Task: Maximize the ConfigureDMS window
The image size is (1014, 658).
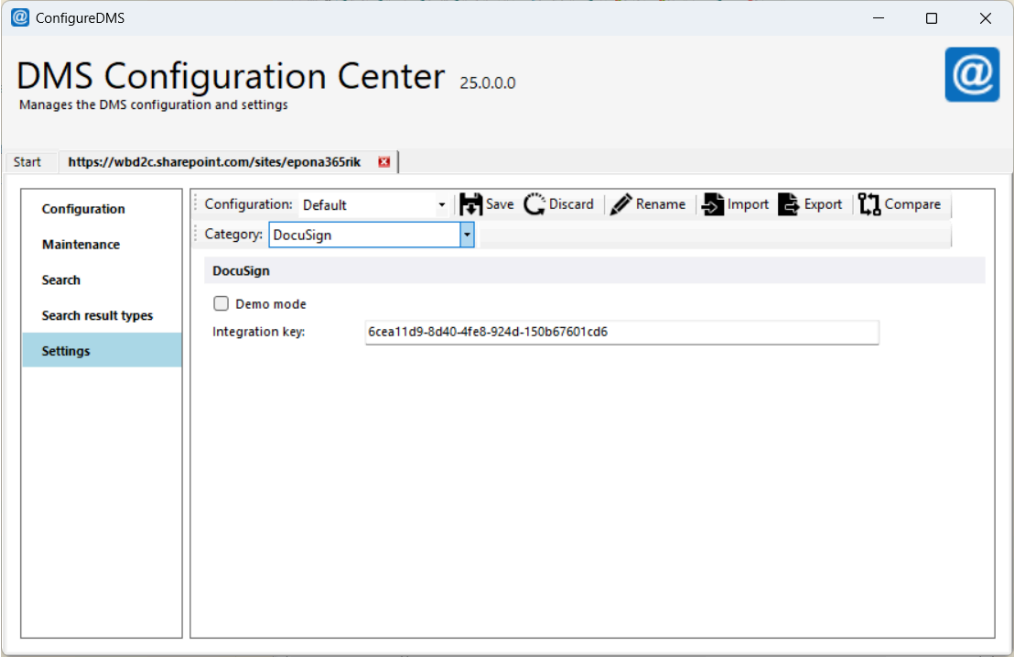Action: coord(931,18)
